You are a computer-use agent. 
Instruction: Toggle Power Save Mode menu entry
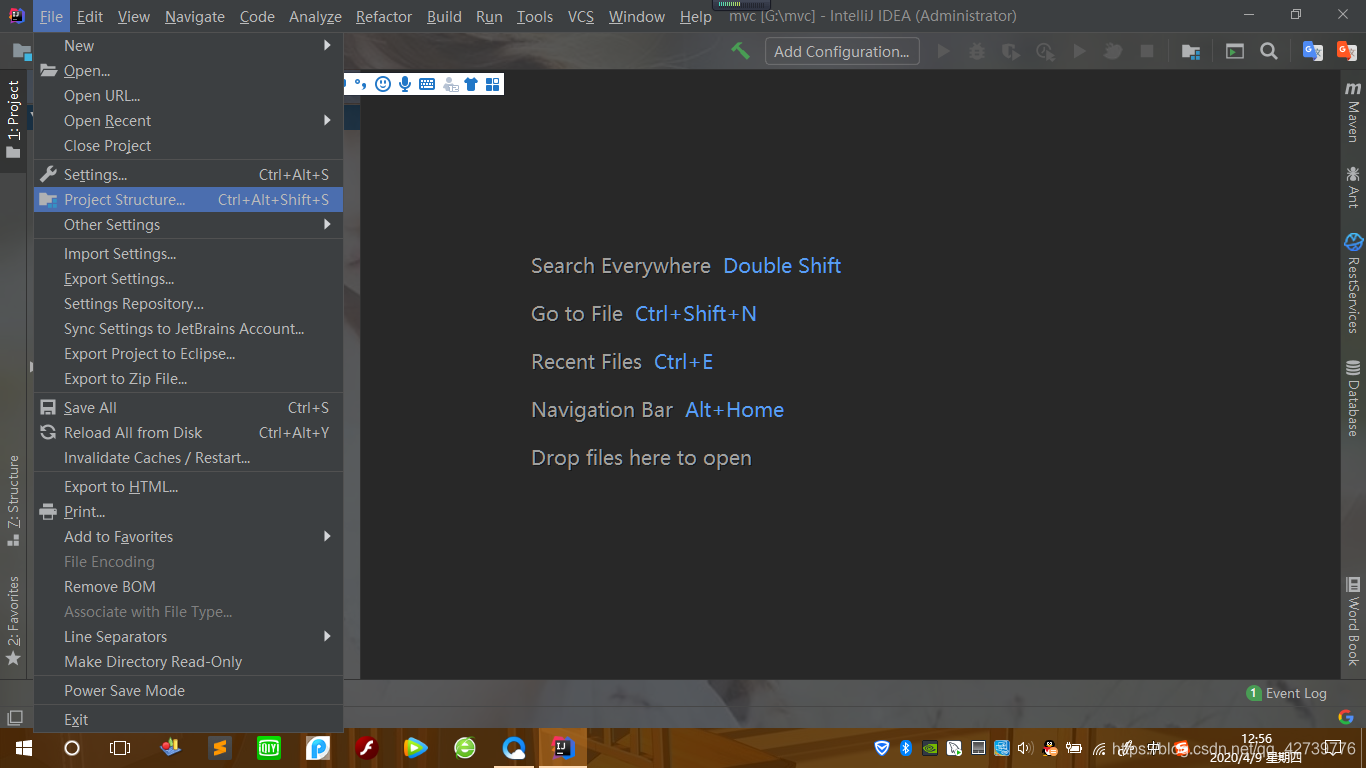tap(188, 690)
